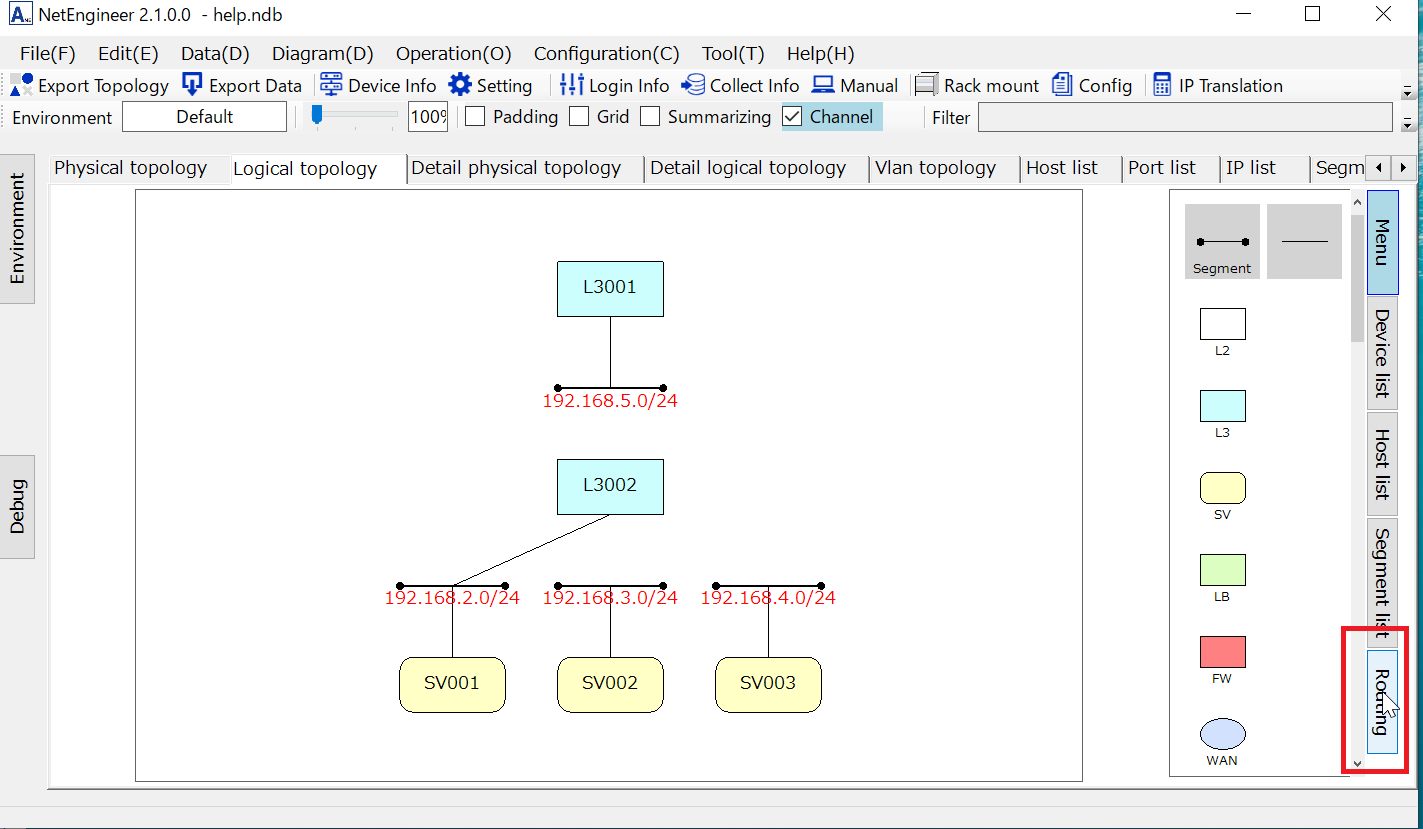Click the Collect Info toolbar icon
The image size is (1423, 829).
[693, 86]
